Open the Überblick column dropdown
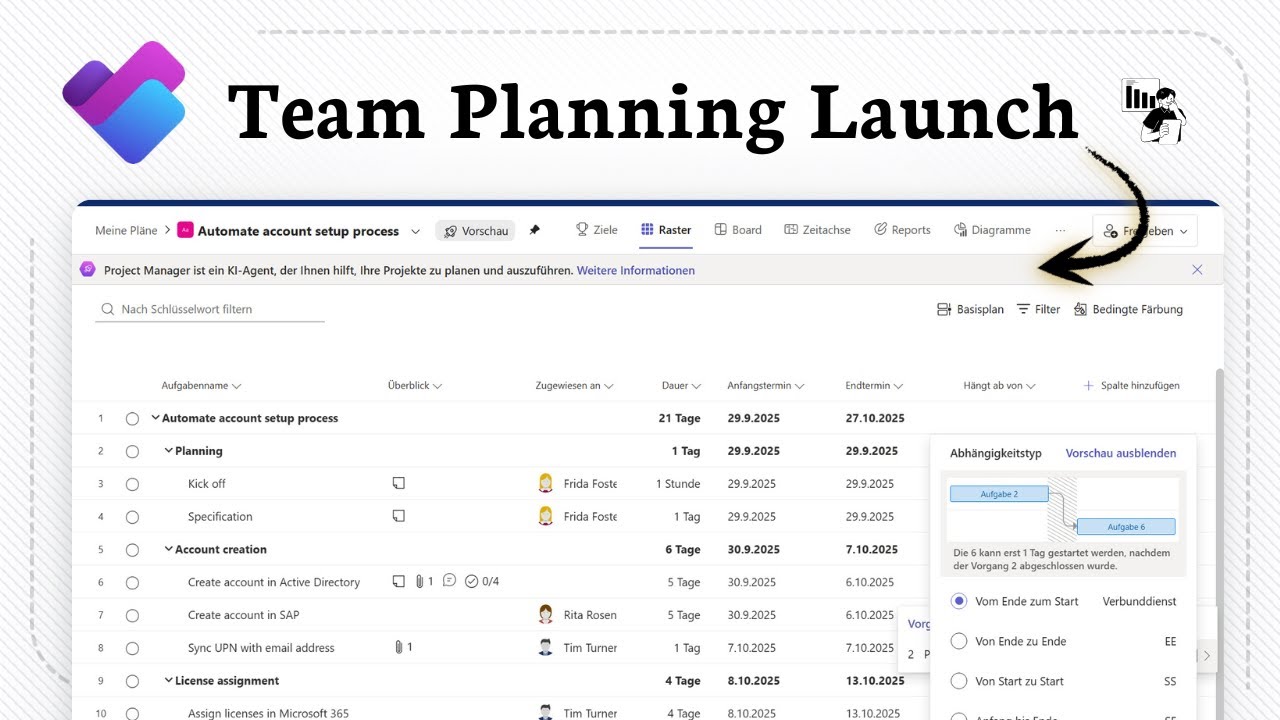Viewport: 1280px width, 720px height. [438, 386]
